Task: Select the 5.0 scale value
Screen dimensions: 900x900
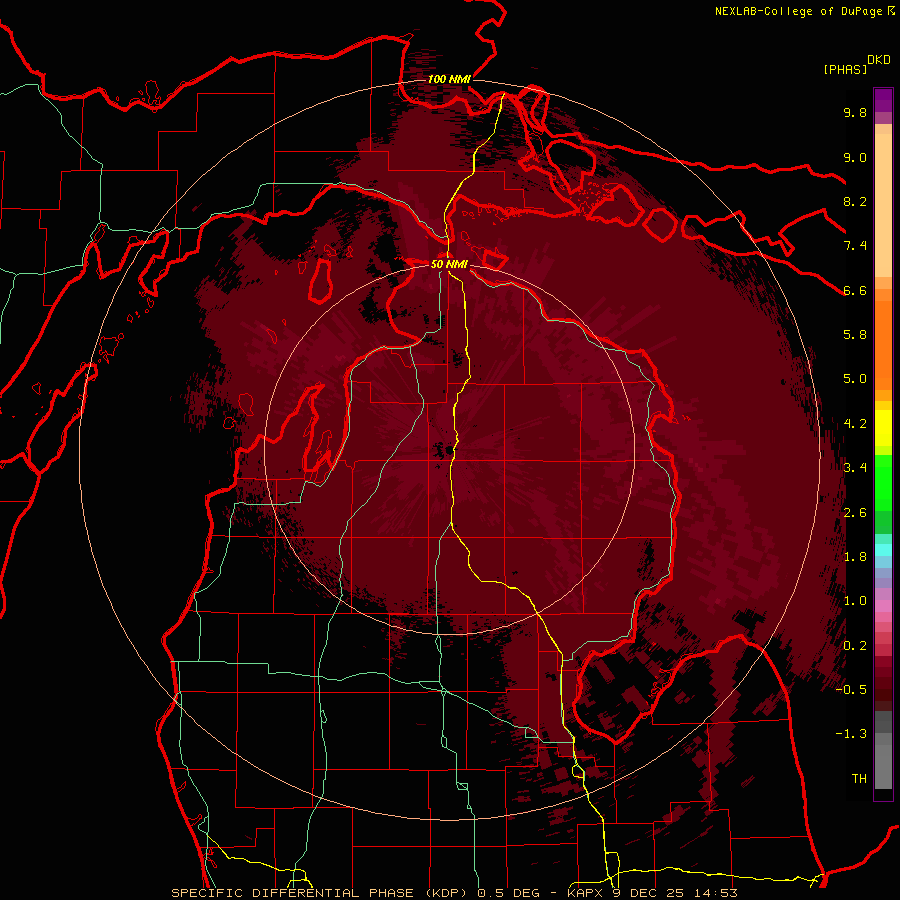Action: [855, 379]
